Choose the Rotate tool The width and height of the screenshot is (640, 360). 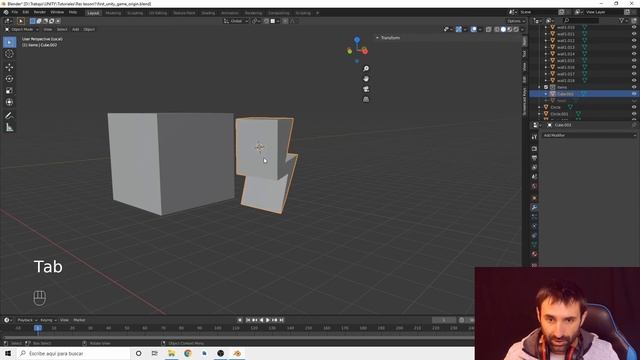click(x=9, y=79)
